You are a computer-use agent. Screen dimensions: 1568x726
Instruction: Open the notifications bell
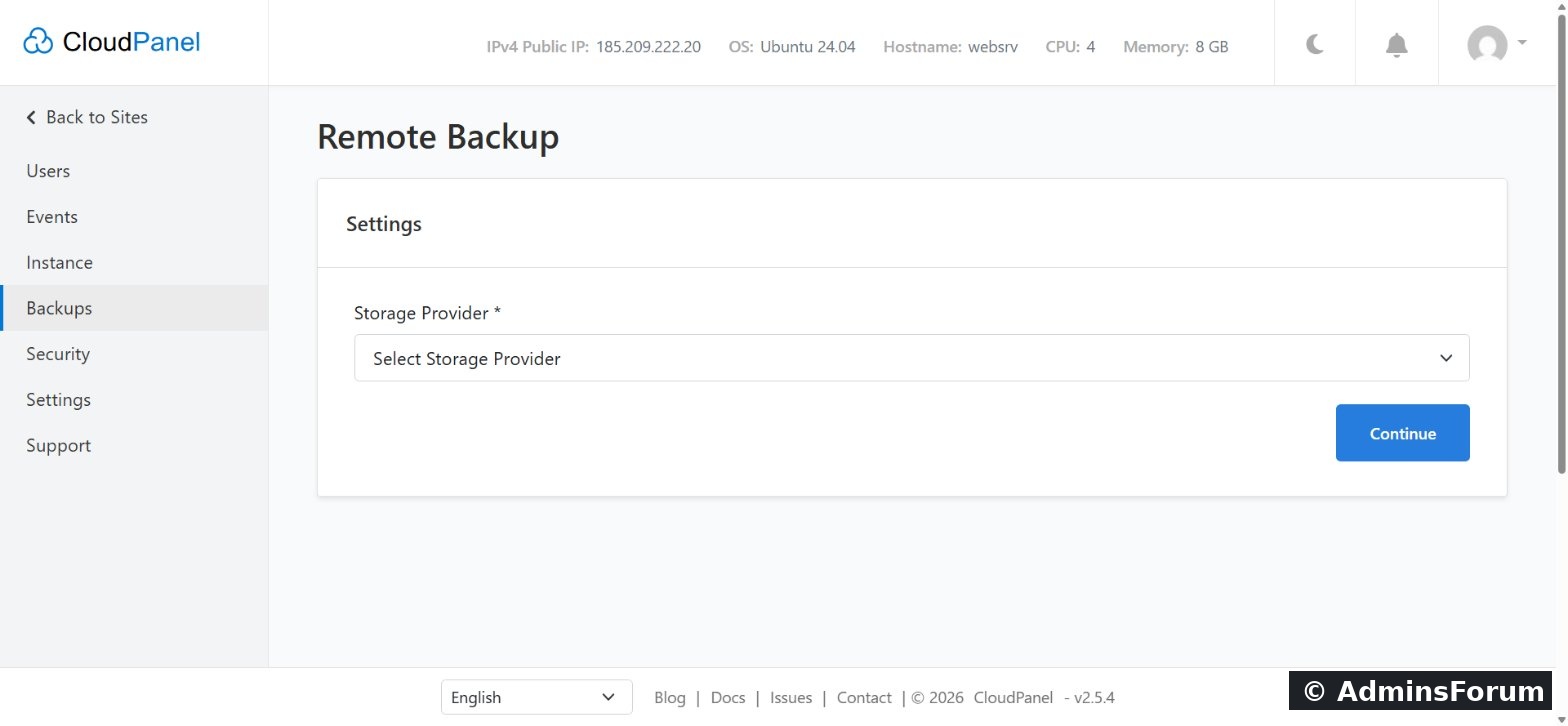coord(1397,45)
